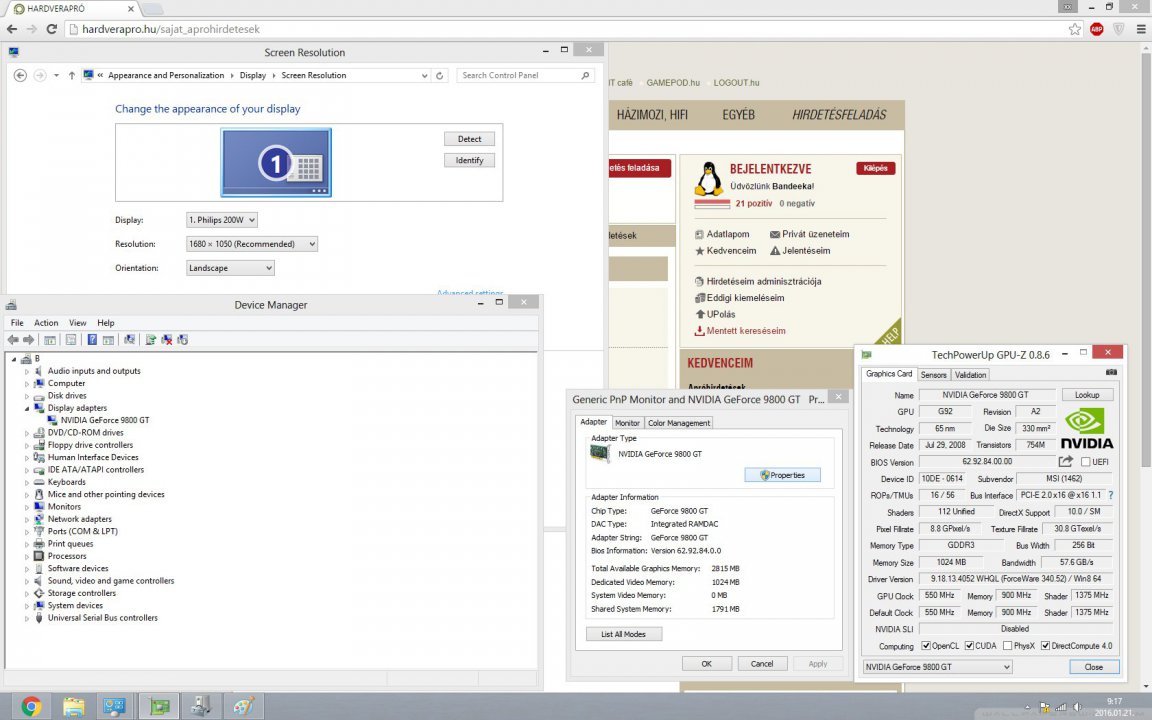Toggle the OpenCL checkbox in GPU-Z

tap(926, 646)
